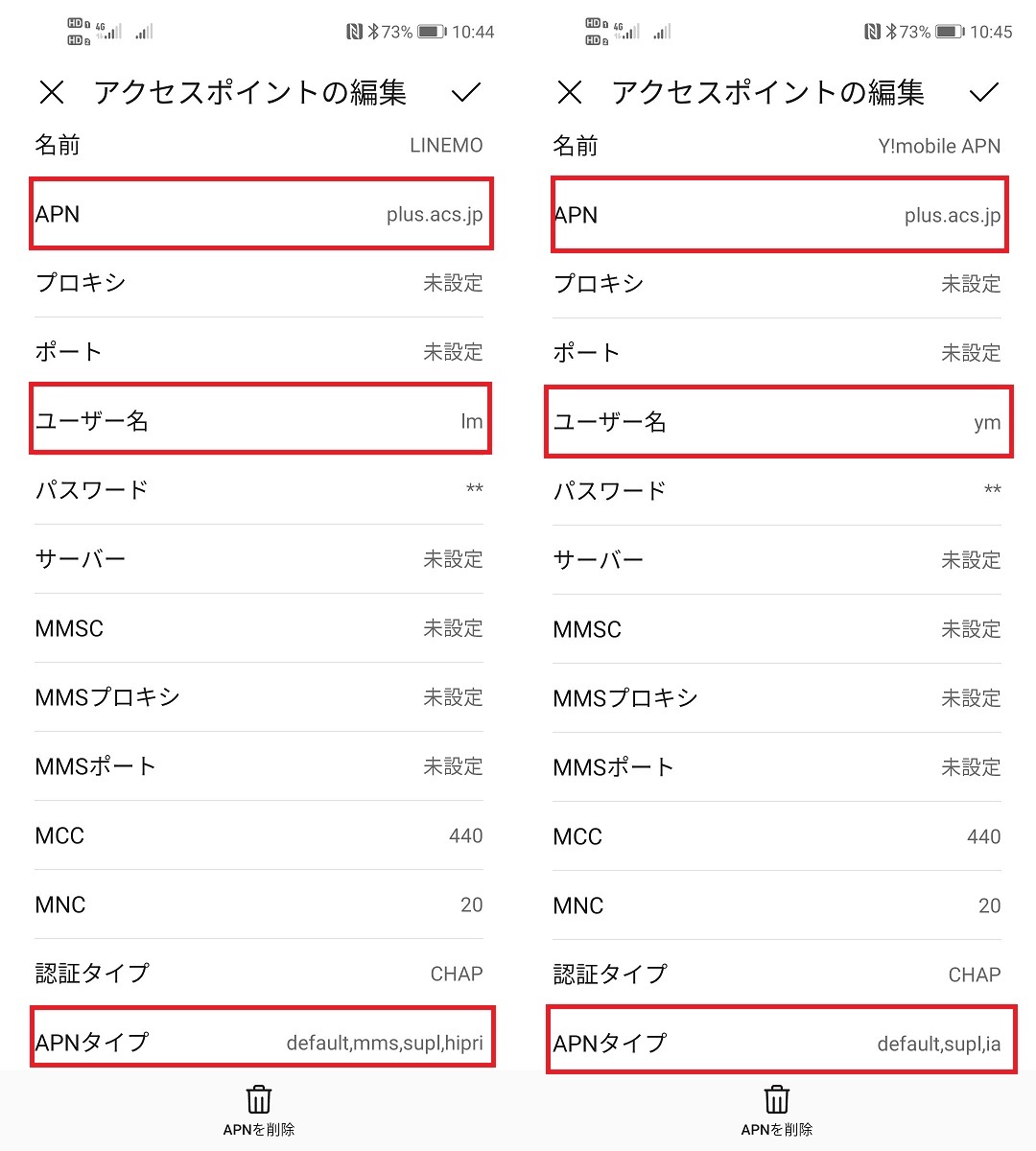The width and height of the screenshot is (1036, 1151).
Task: Edit the name field showing Y!mobile APN
Action: coord(777,146)
